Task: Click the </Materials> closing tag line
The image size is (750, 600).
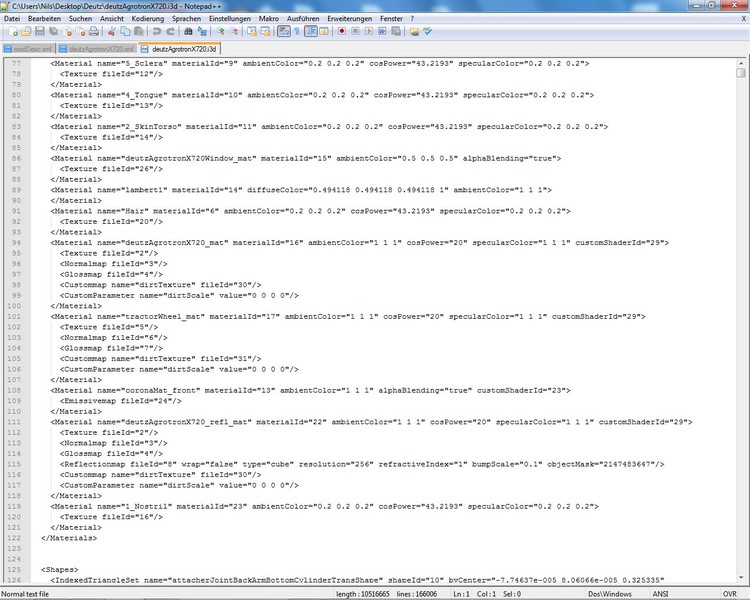Action: [69, 538]
